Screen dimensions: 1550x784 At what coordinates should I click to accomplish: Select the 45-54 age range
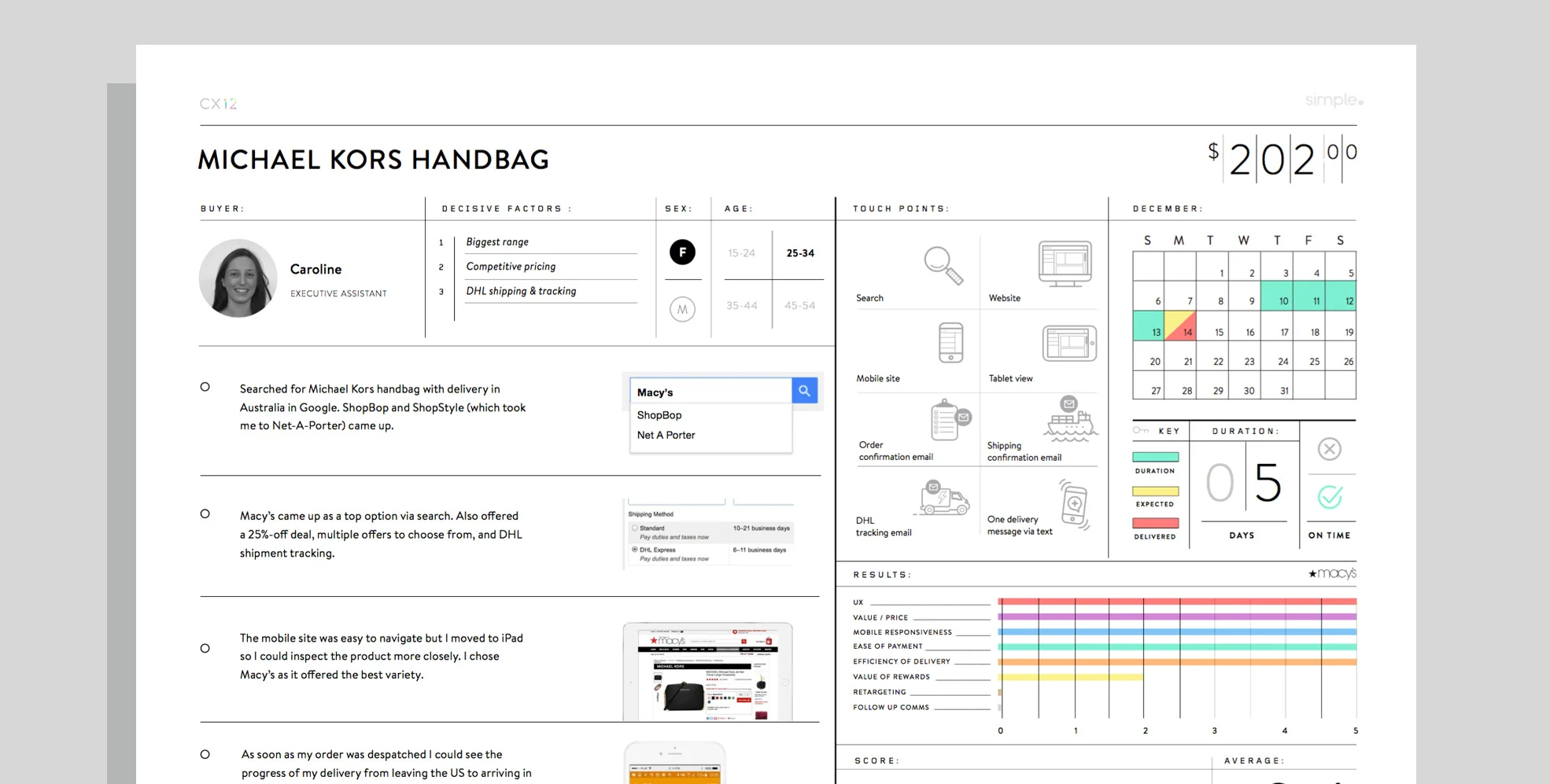[799, 306]
